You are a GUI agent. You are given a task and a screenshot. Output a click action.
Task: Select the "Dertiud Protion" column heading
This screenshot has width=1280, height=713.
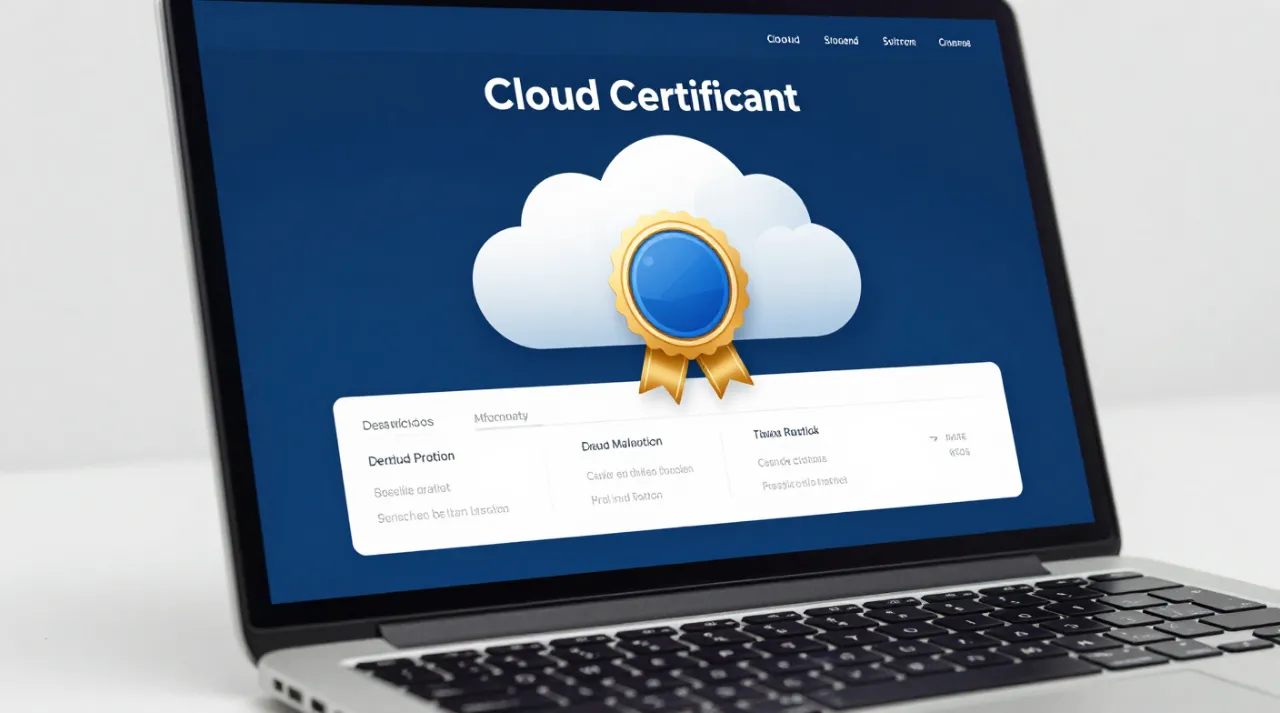point(412,458)
